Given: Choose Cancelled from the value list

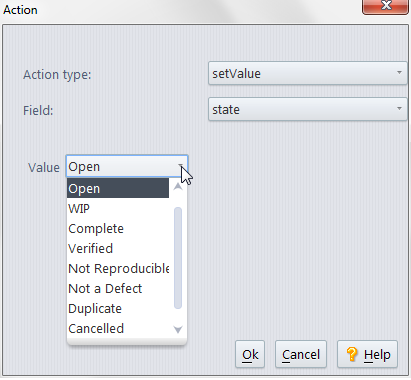Looking at the screenshot, I should [x=118, y=329].
